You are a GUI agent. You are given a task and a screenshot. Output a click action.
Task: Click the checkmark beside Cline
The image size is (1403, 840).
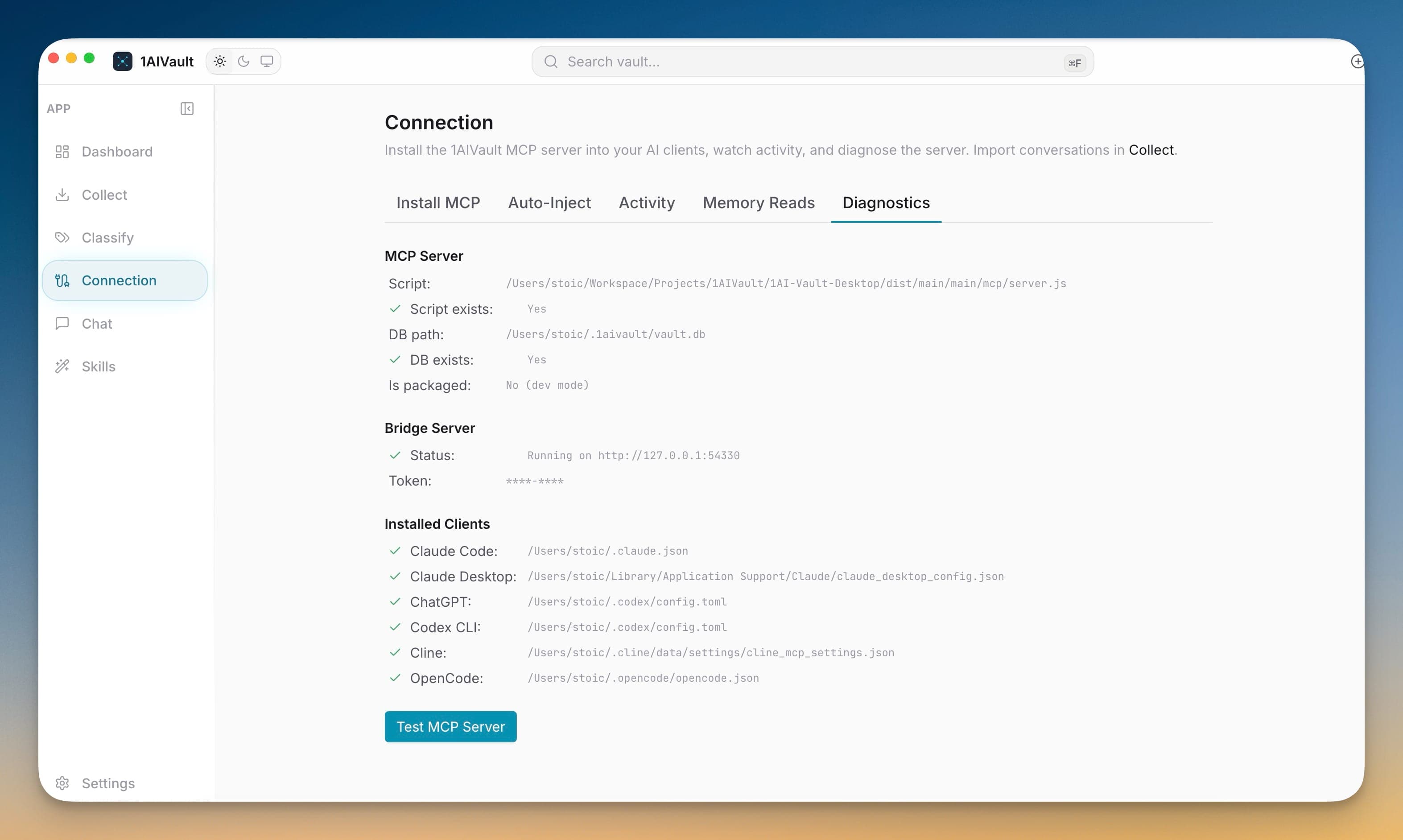pos(395,653)
